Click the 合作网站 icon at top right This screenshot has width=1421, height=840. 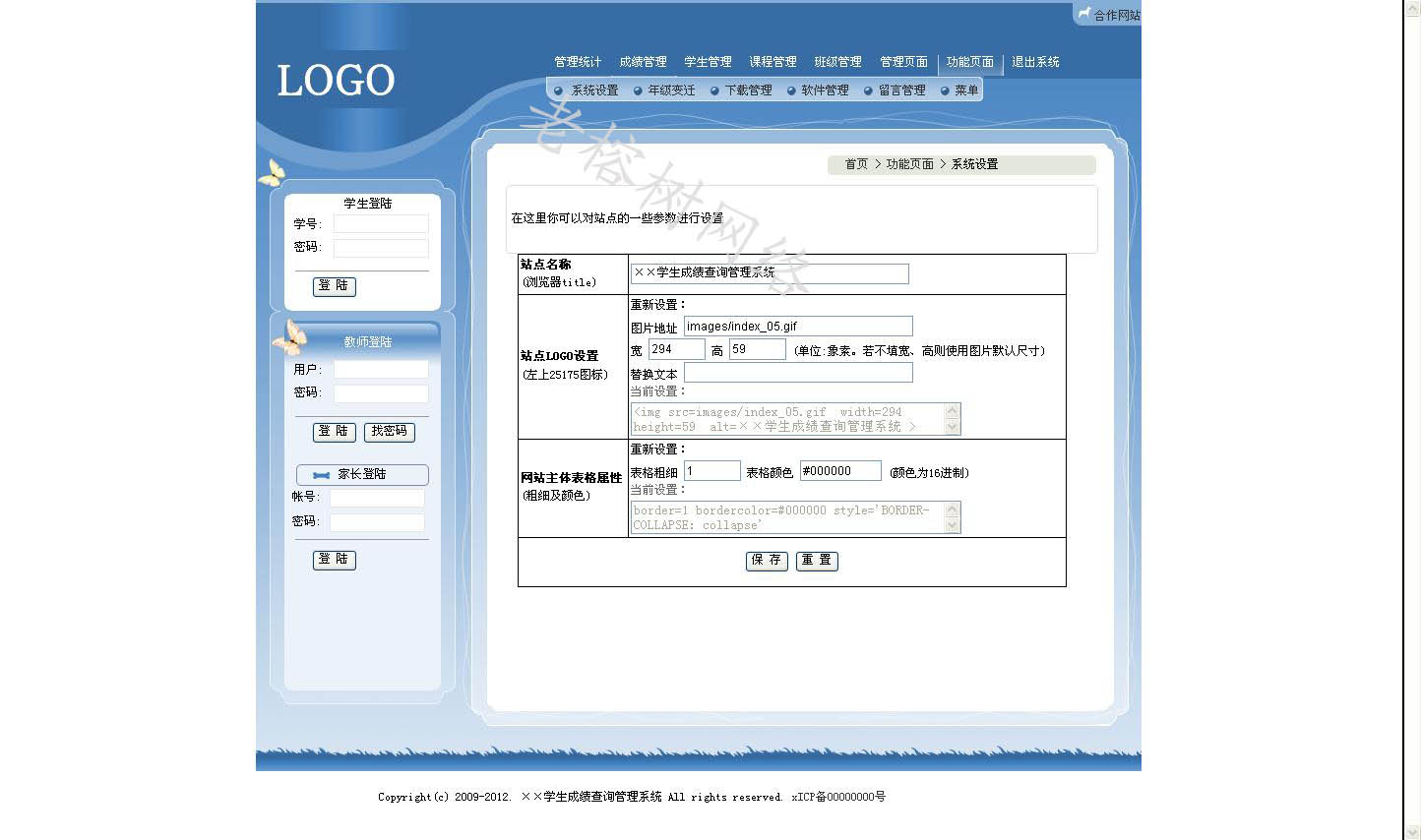coord(1084,14)
